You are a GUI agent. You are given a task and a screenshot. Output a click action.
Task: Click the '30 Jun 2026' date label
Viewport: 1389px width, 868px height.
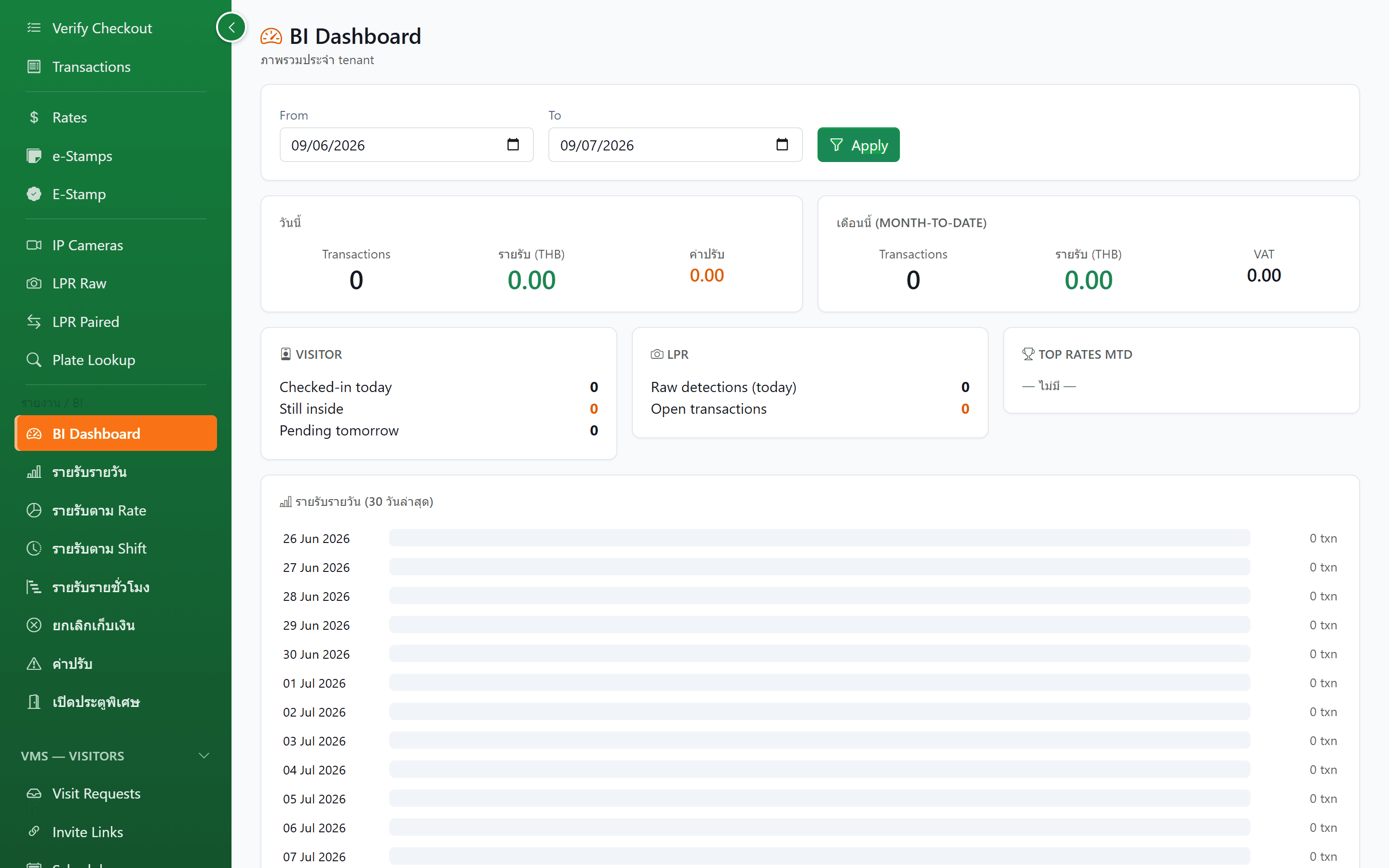pos(316,654)
